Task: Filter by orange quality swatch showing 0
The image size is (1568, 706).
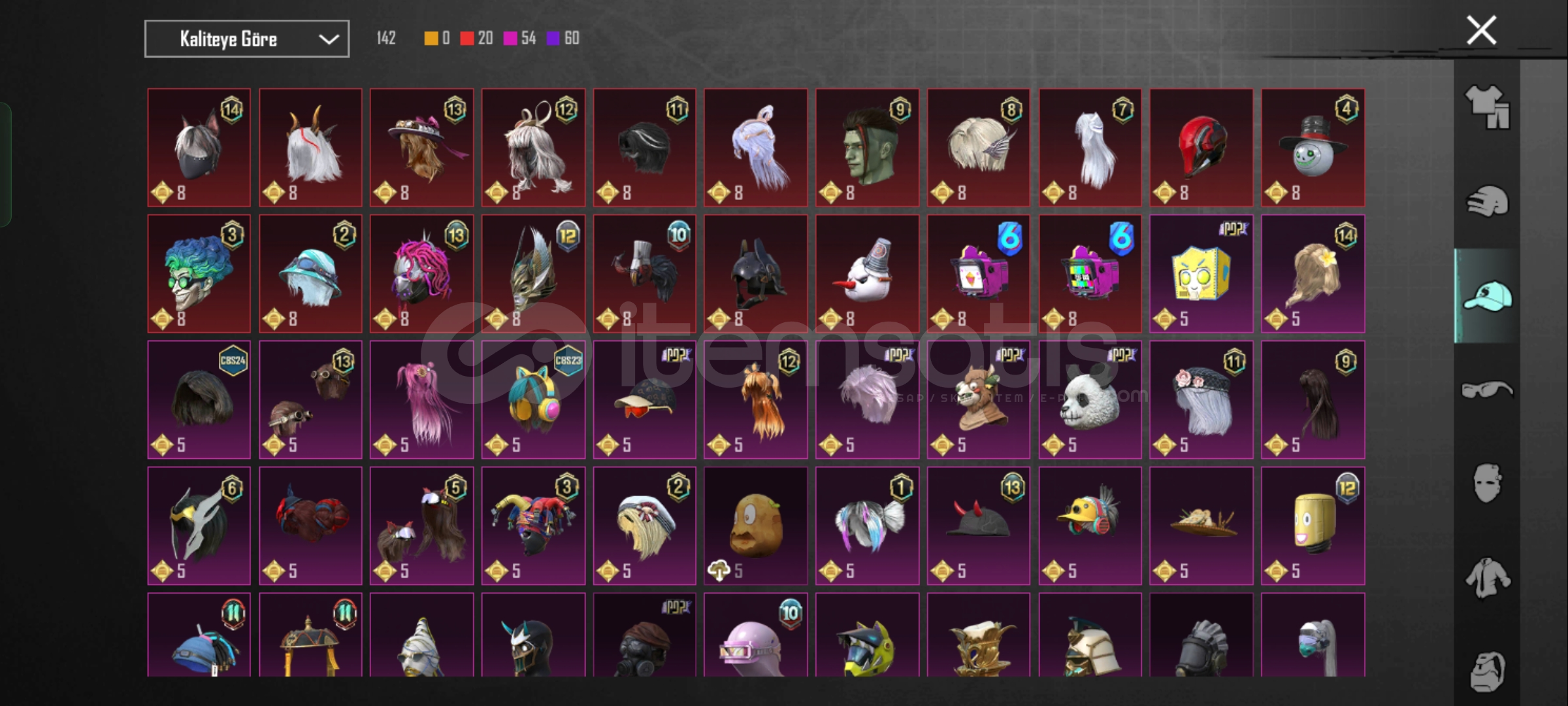Action: 437,39
